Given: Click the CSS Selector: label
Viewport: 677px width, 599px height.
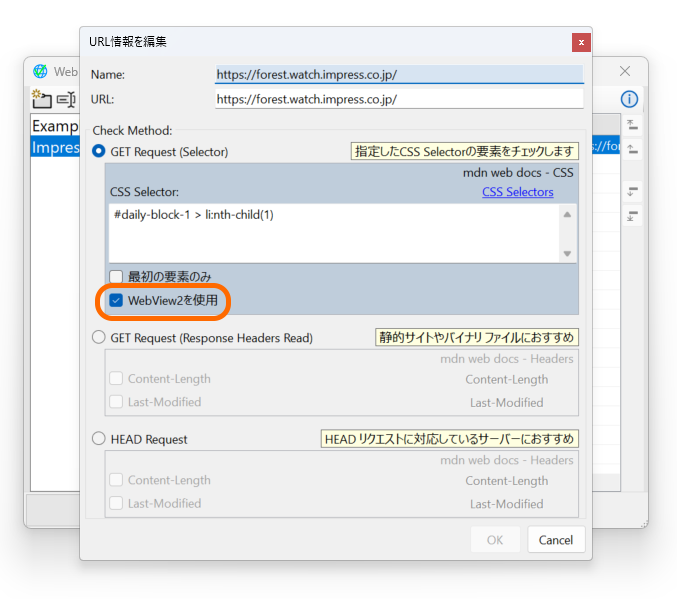Looking at the screenshot, I should 144,192.
